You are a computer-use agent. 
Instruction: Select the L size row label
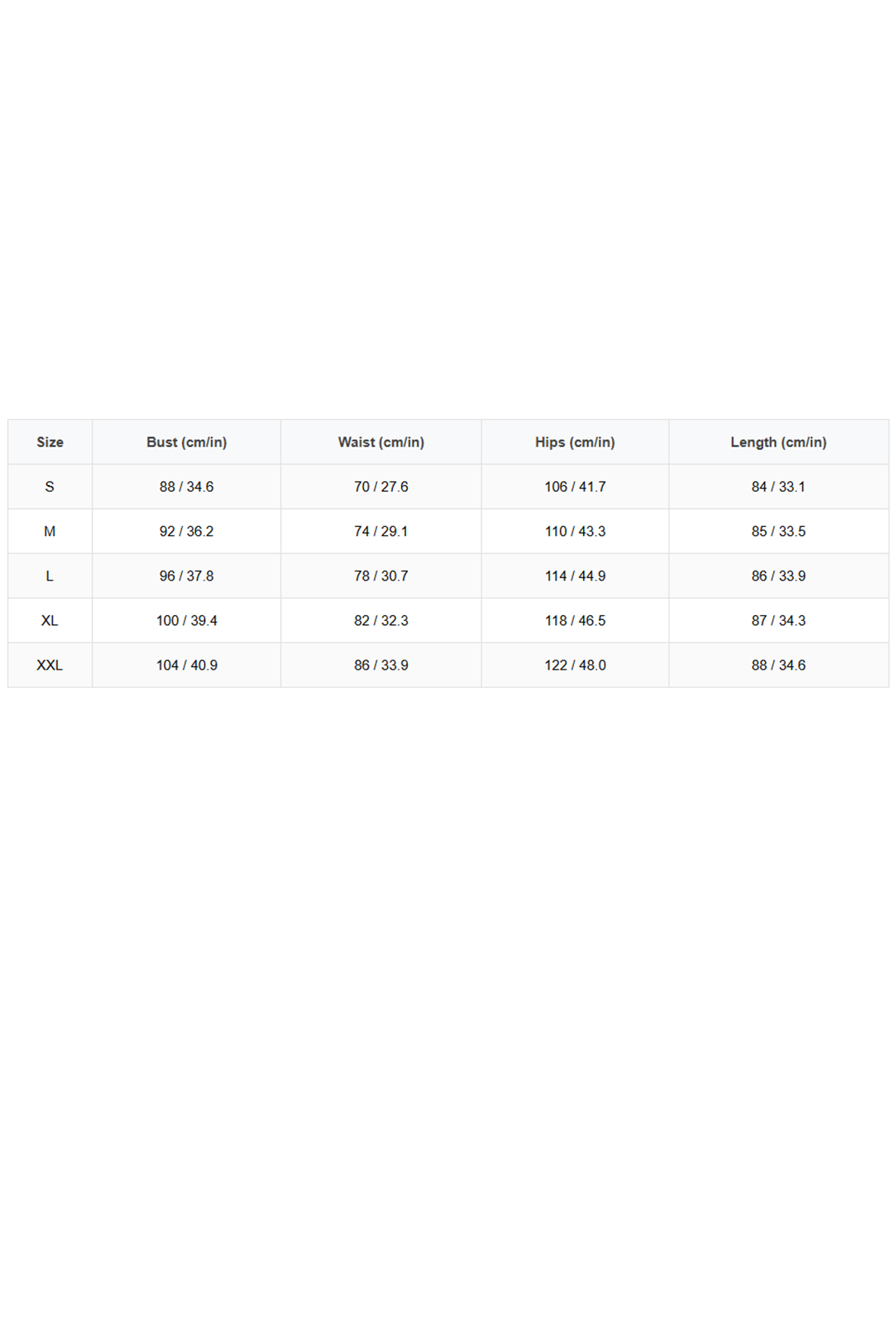pyautogui.click(x=49, y=576)
